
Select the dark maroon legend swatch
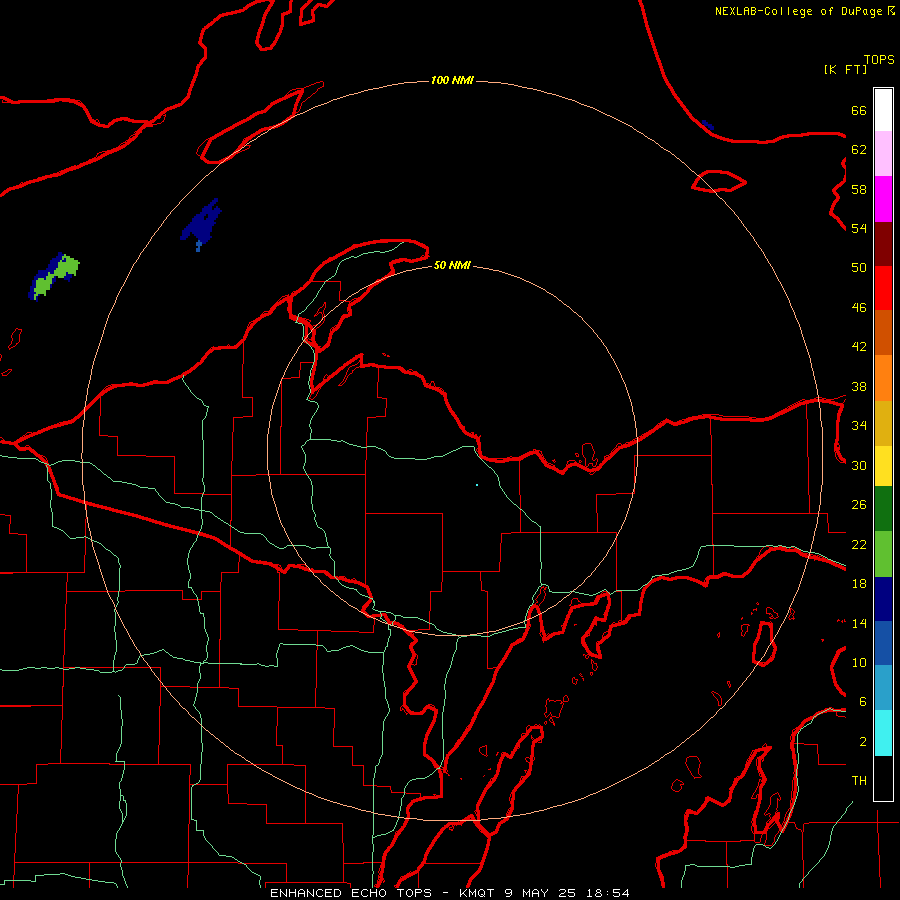[x=883, y=244]
